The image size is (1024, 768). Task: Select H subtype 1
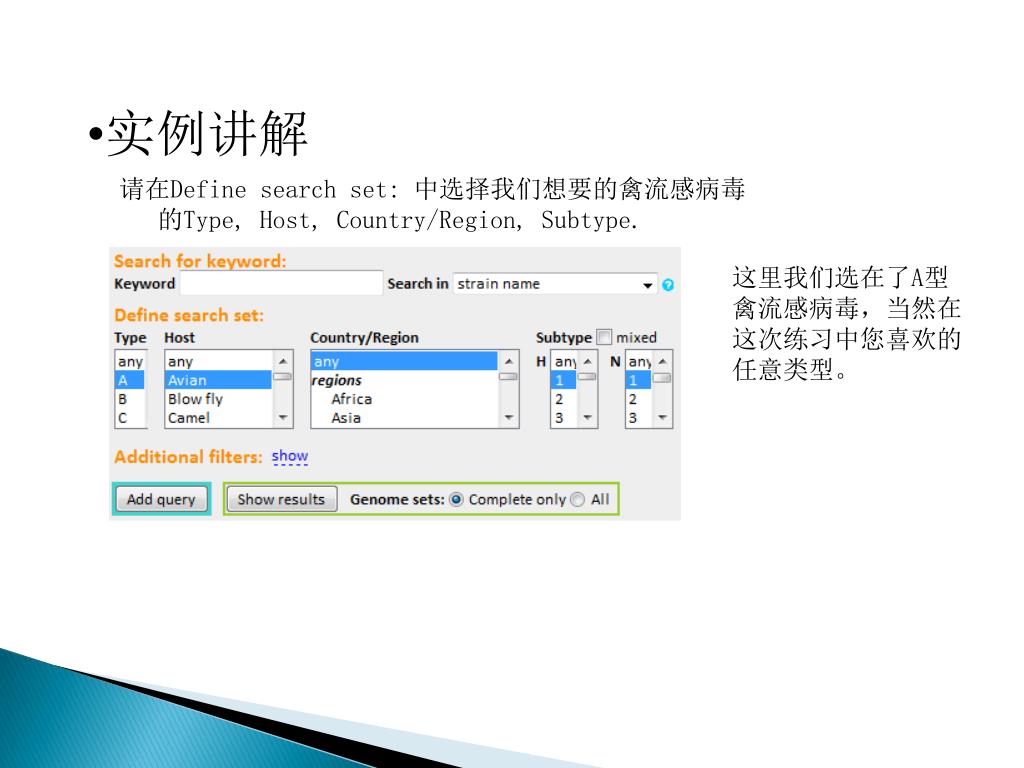(x=564, y=380)
